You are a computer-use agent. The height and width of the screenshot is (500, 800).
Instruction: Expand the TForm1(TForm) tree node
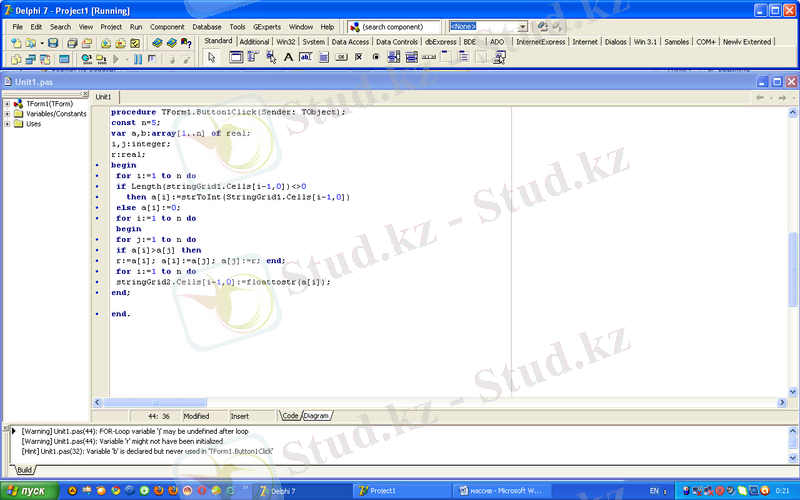7,104
